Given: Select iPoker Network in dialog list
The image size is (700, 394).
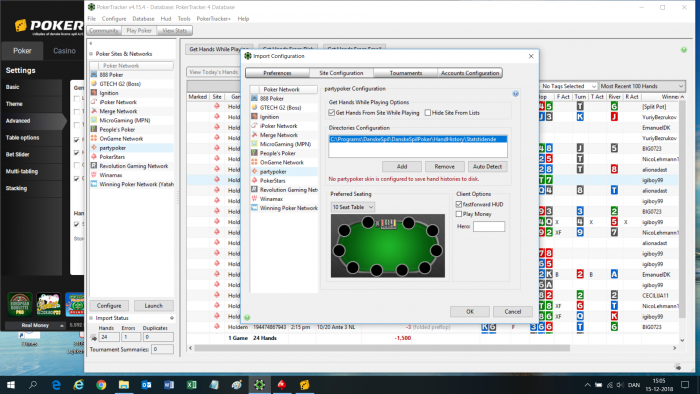Looking at the screenshot, I should pyautogui.click(x=278, y=126).
